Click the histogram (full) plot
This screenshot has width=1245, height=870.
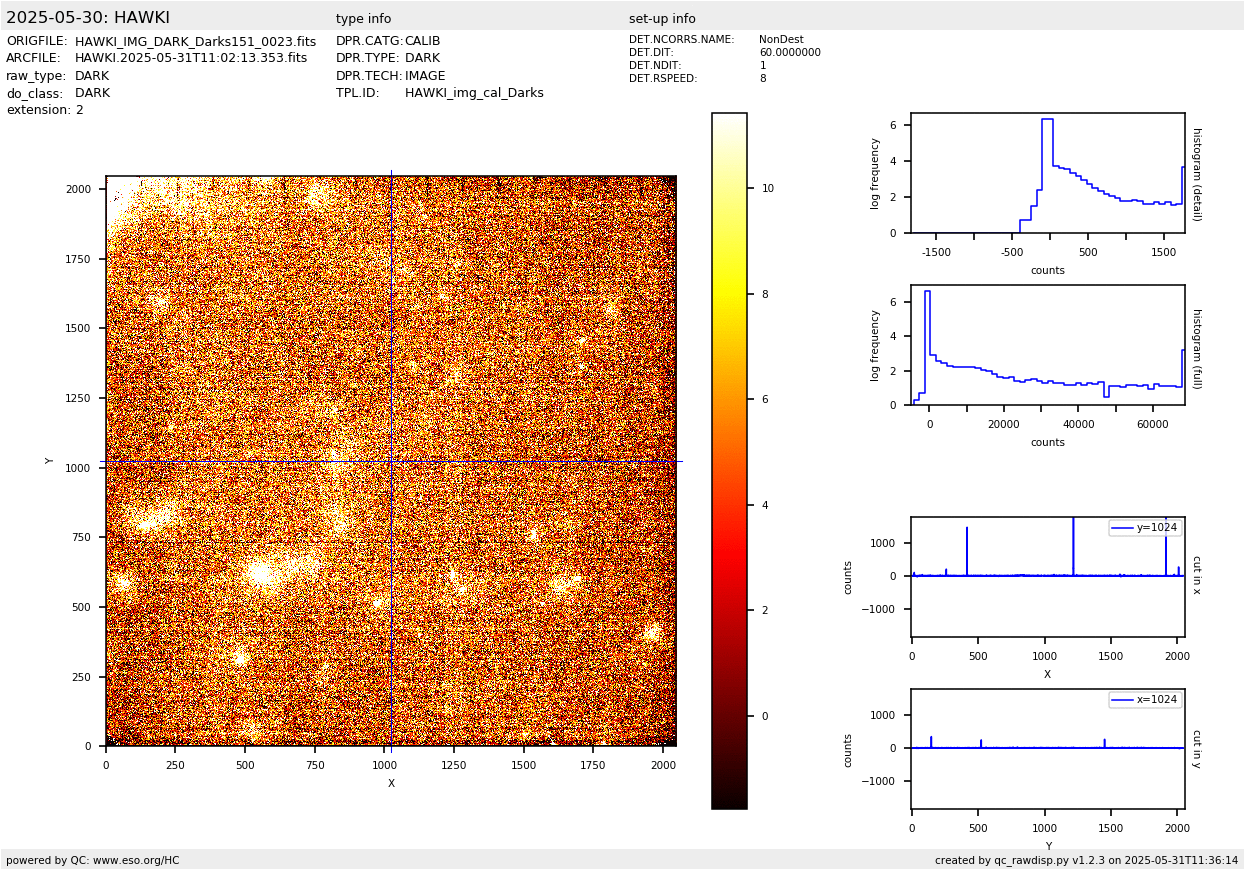1047,345
